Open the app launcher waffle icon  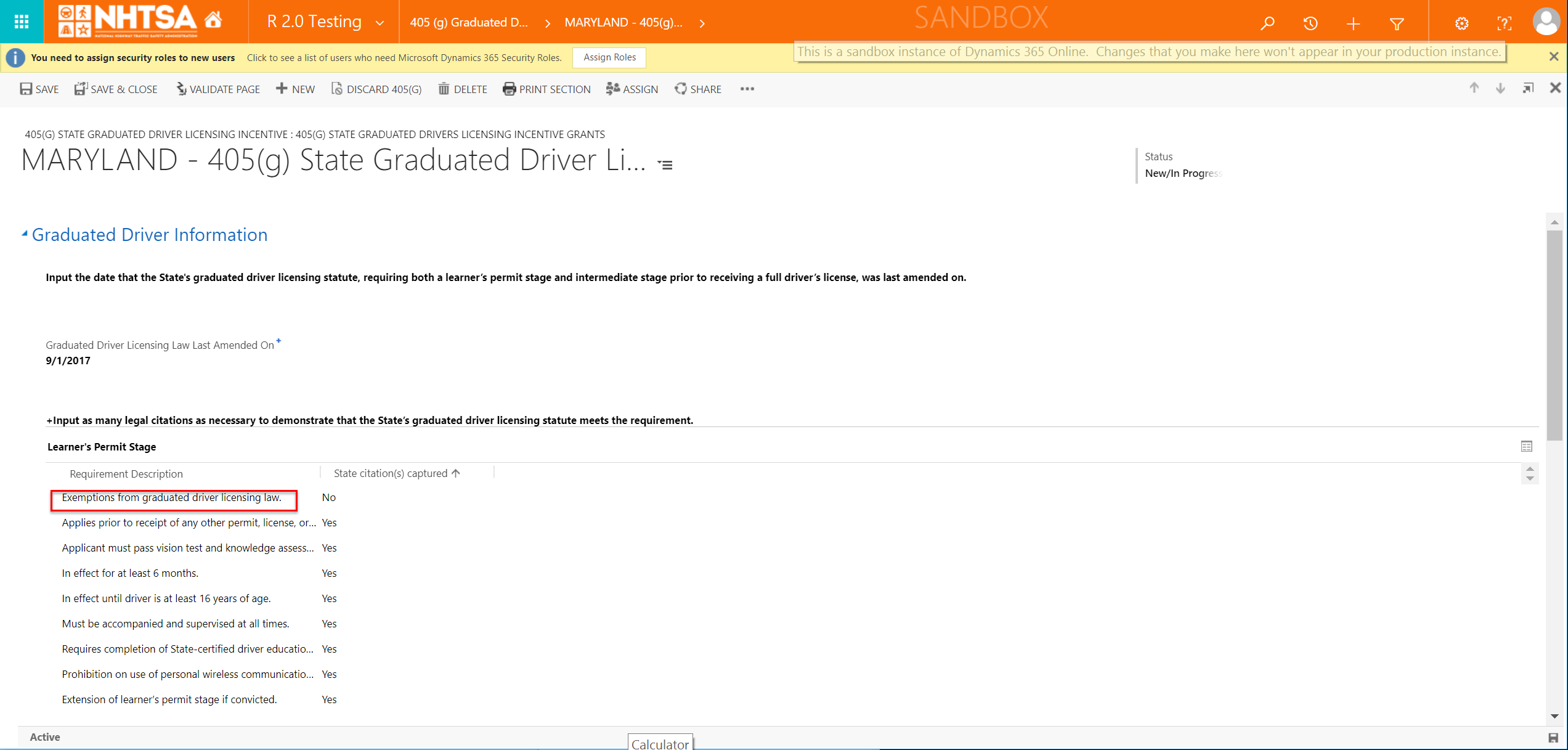(x=22, y=22)
